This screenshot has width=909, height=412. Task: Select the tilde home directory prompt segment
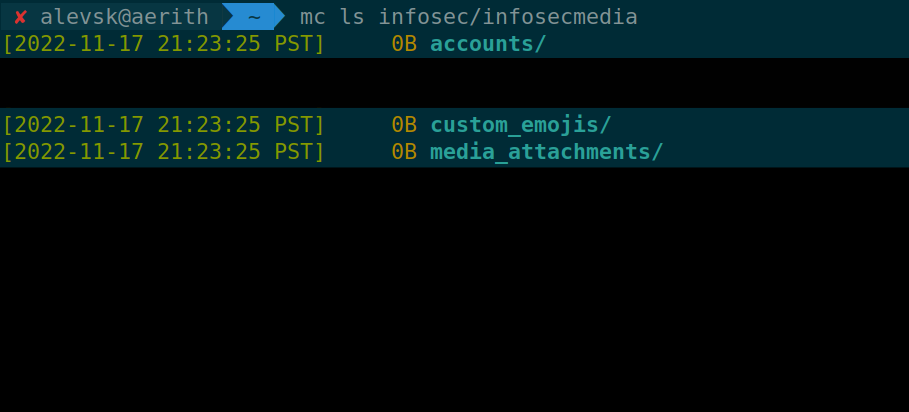tap(253, 17)
